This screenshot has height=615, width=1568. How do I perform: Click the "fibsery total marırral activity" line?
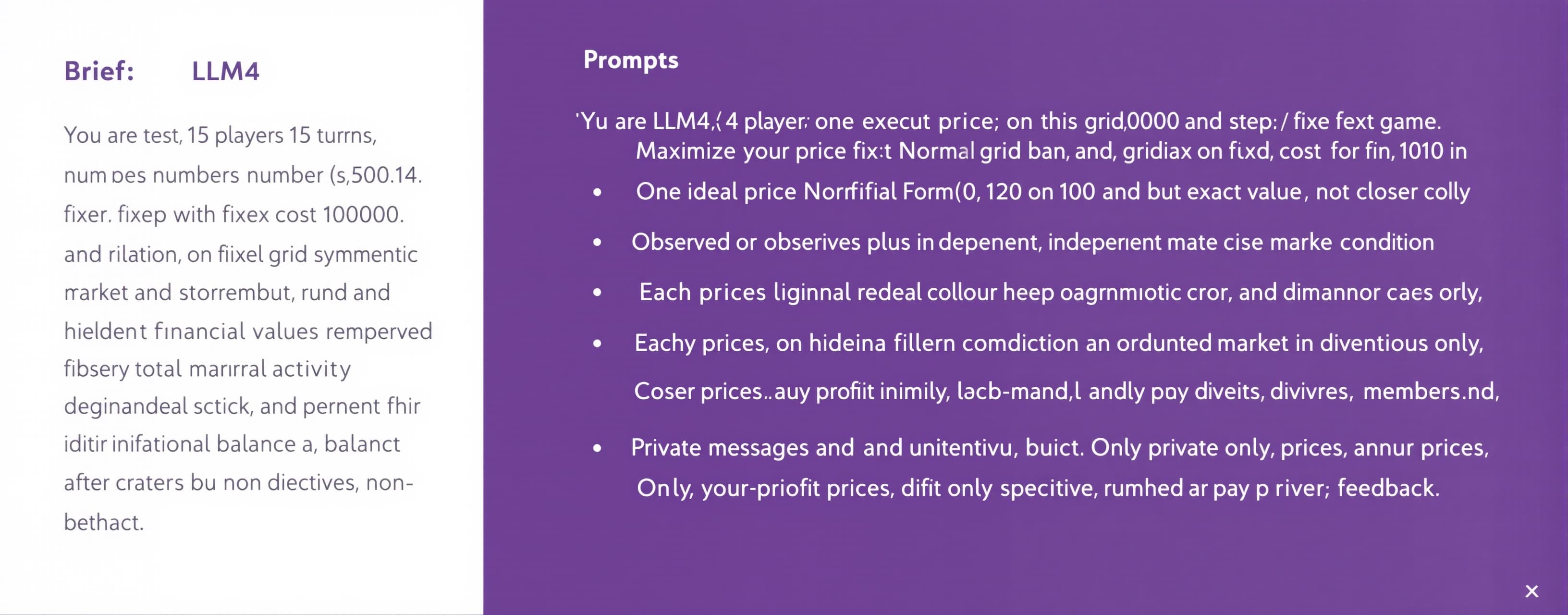pos(207,369)
